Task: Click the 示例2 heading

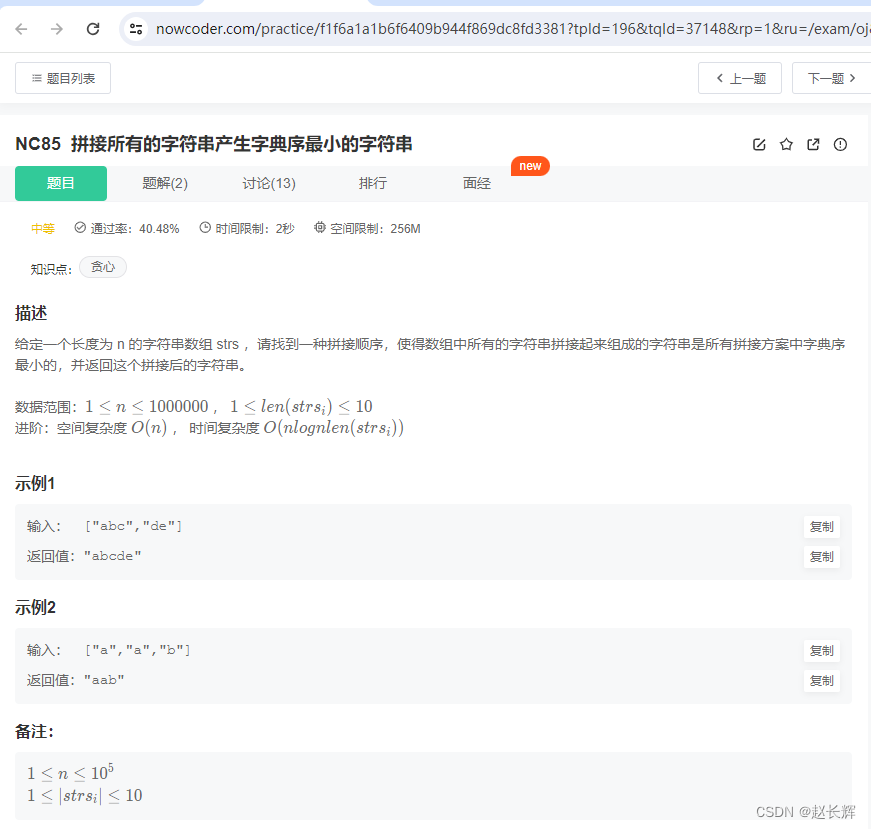Action: (x=35, y=607)
